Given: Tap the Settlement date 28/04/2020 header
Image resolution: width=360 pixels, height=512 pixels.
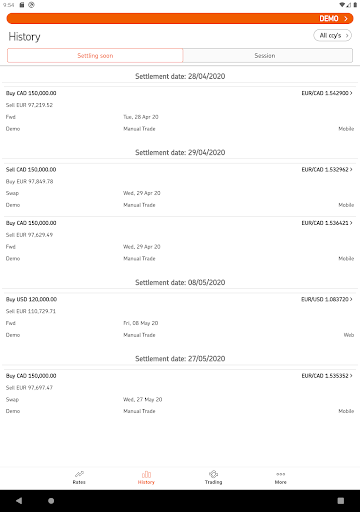Looking at the screenshot, I should [x=180, y=76].
